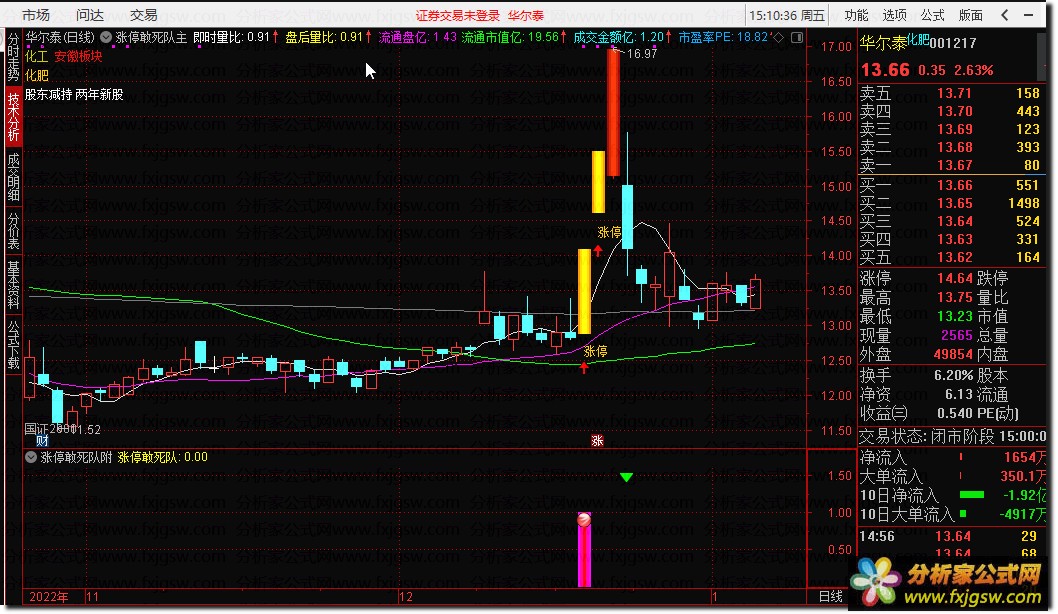1058x614 pixels.
Task: Expand main chart indicator dropdown next to 华尔泰(日线)
Action: pos(106,37)
